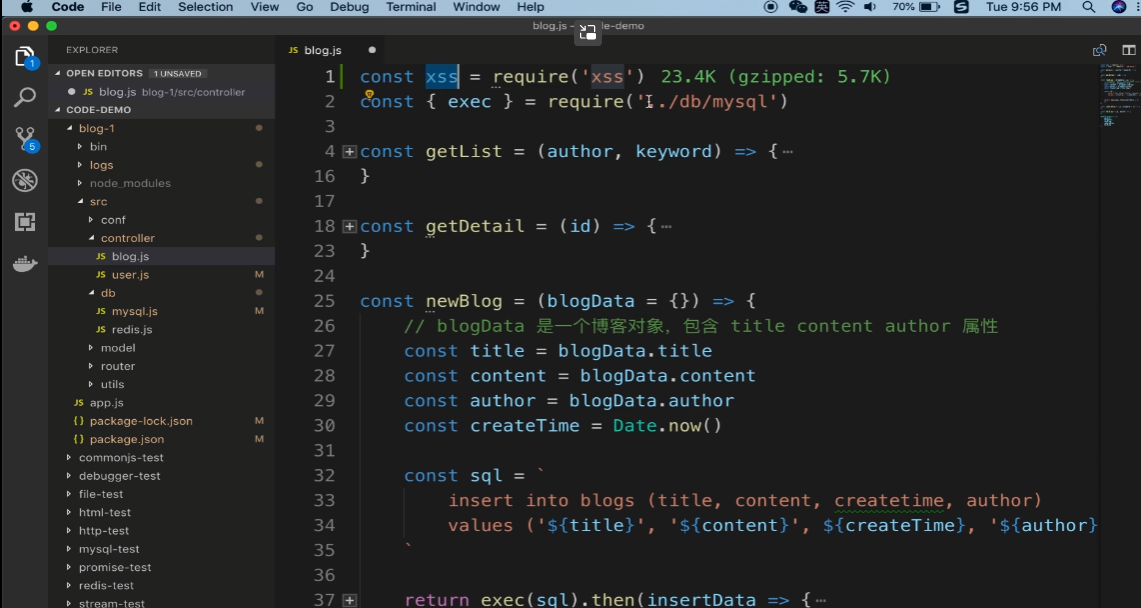
Task: Unfold the exec then block on line 37
Action: tap(349, 600)
